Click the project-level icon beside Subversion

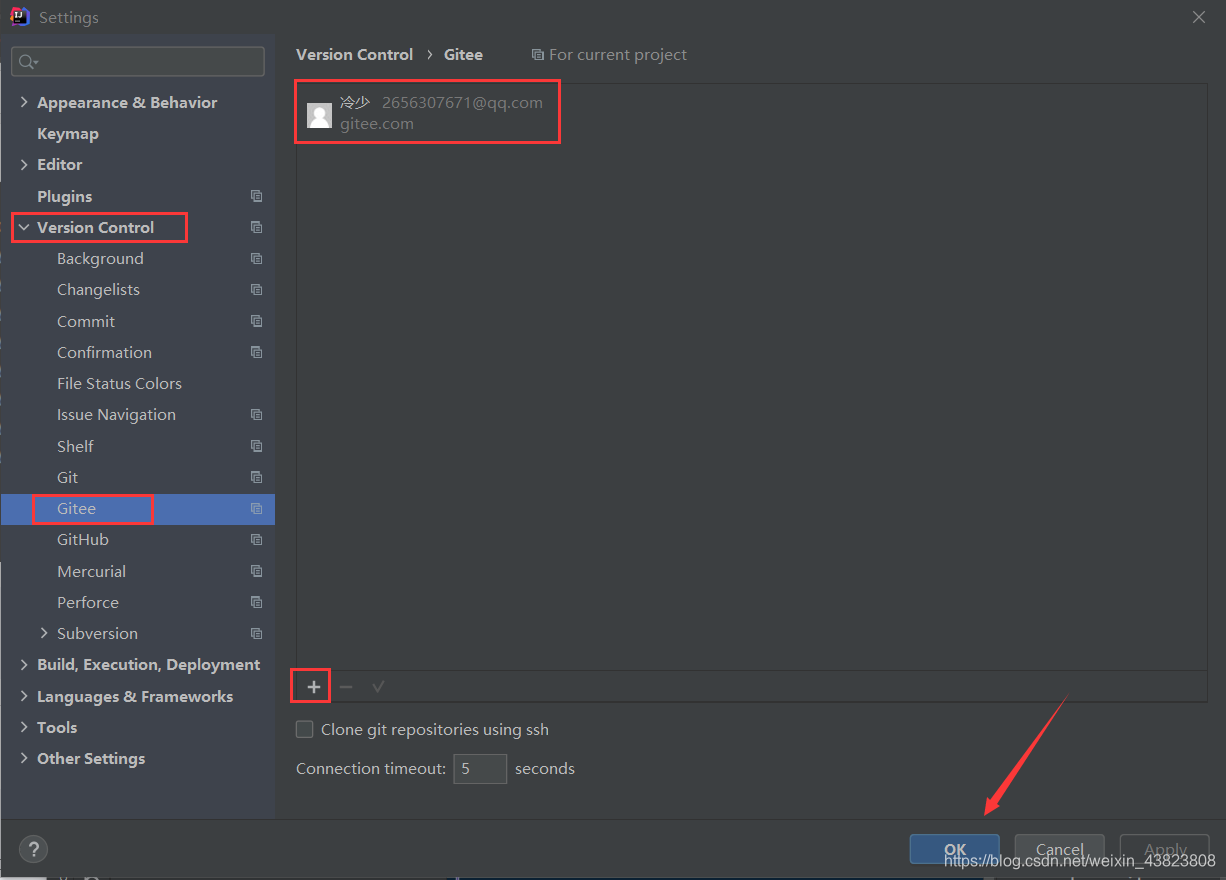(257, 633)
